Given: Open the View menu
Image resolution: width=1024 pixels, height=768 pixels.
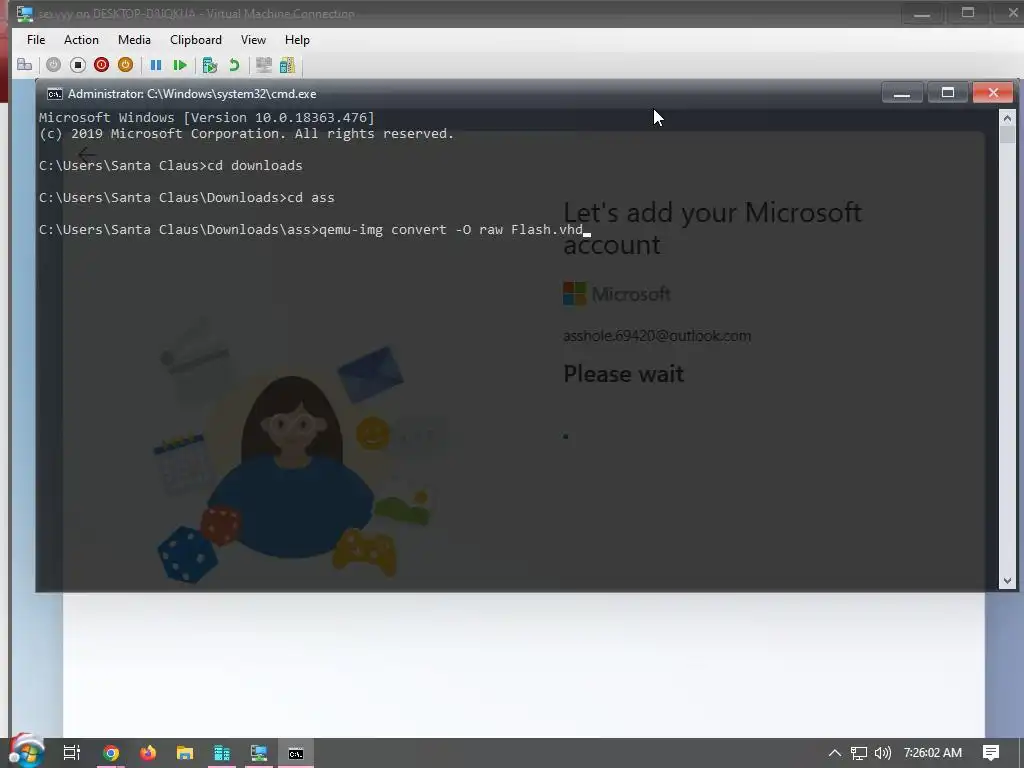Looking at the screenshot, I should (x=253, y=40).
